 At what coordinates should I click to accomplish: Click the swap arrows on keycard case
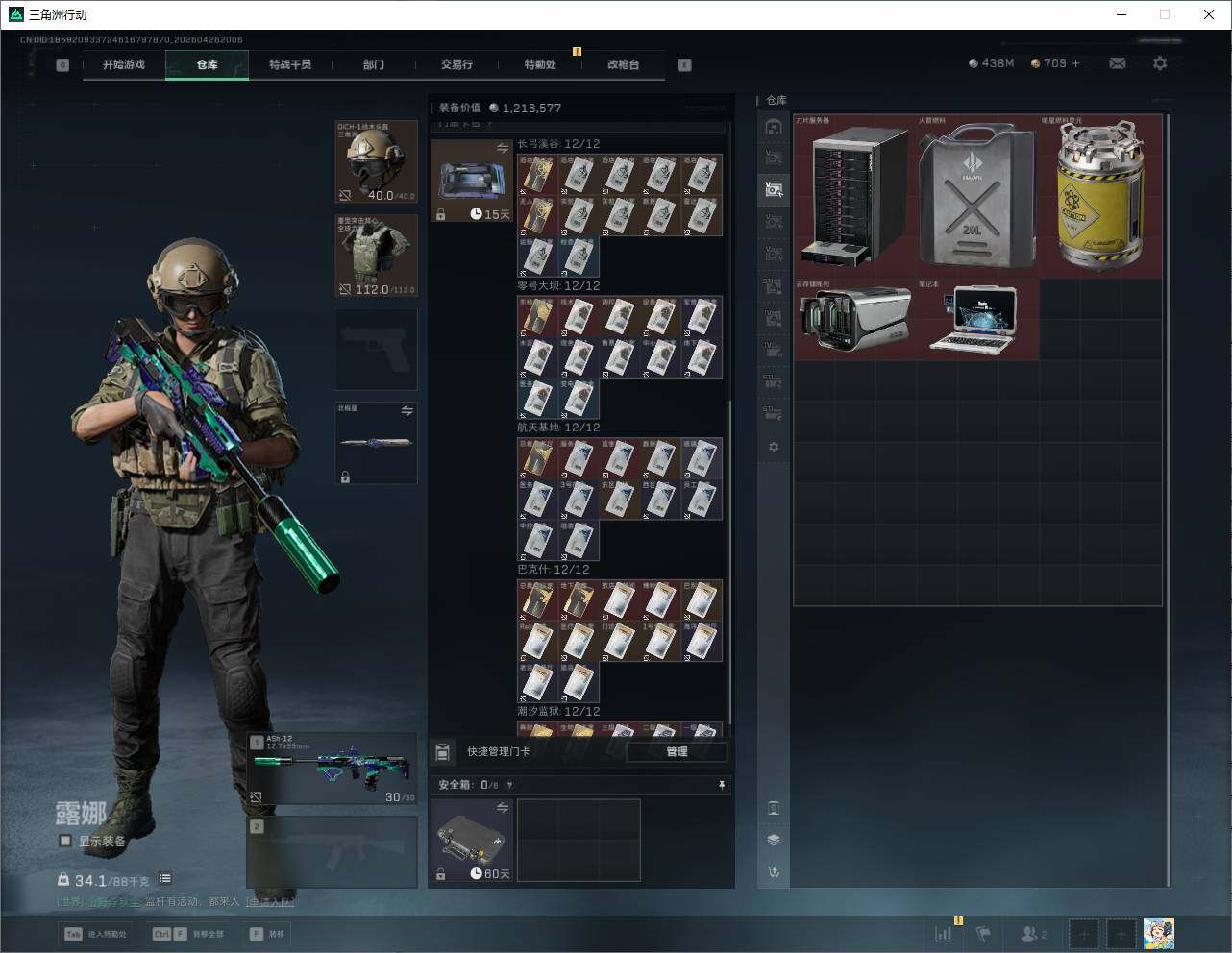[x=502, y=148]
